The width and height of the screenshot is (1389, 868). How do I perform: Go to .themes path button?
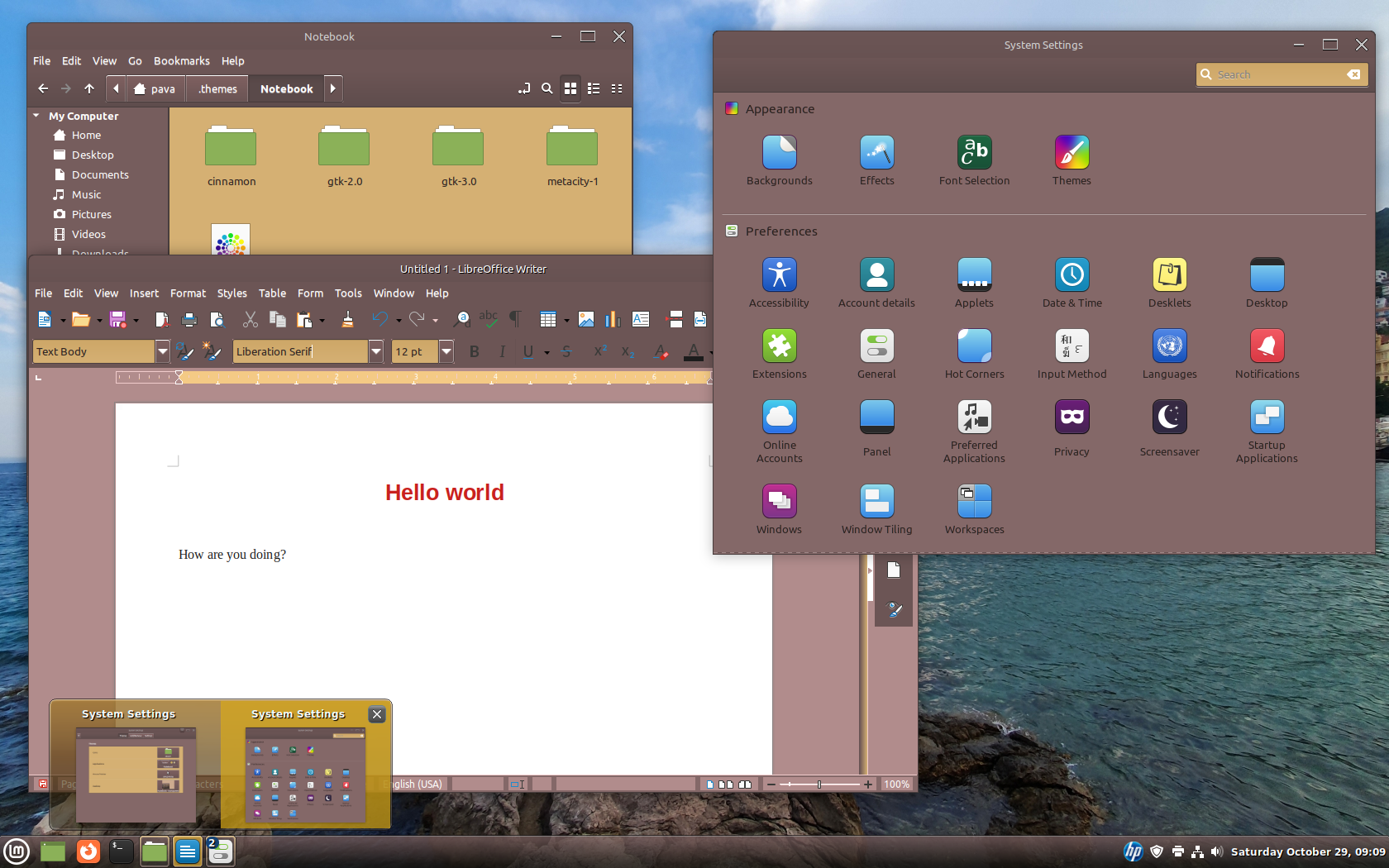[217, 88]
